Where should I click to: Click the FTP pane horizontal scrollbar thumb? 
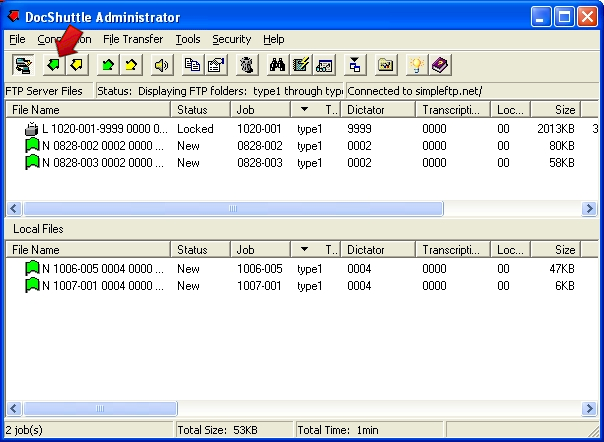point(233,208)
